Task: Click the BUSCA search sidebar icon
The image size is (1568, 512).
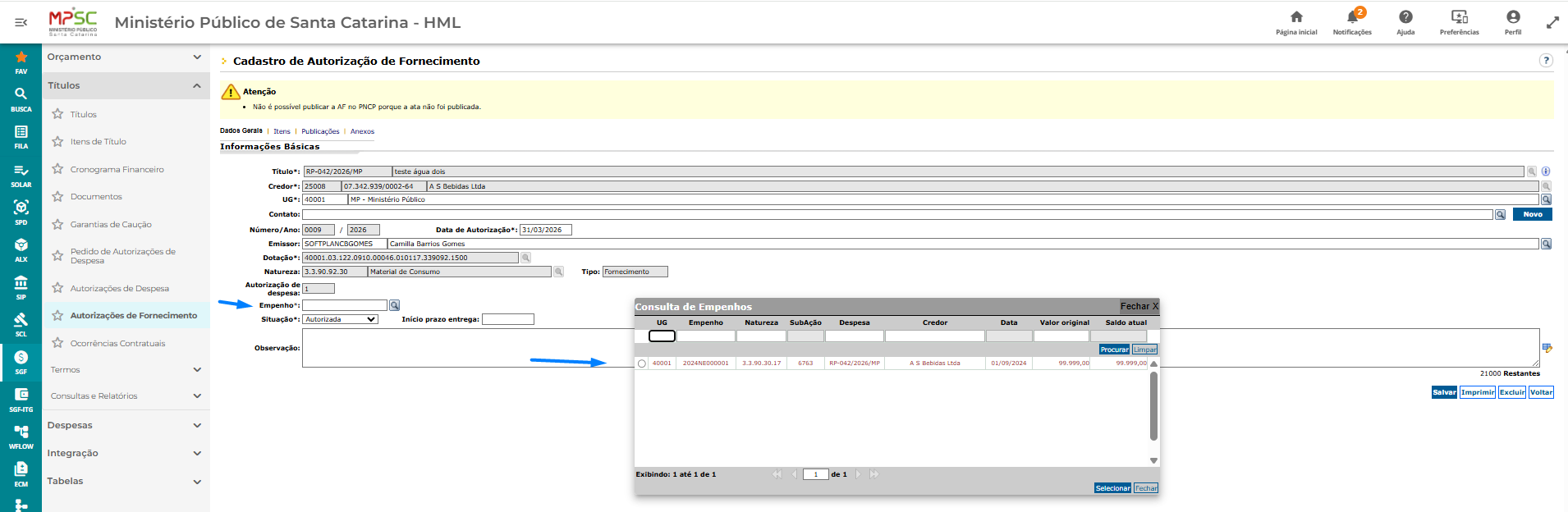Action: coord(21,98)
